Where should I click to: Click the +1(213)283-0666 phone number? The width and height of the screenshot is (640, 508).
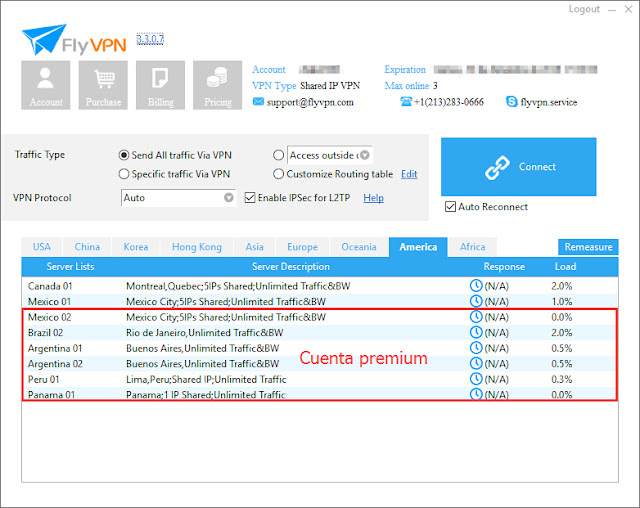click(x=449, y=102)
